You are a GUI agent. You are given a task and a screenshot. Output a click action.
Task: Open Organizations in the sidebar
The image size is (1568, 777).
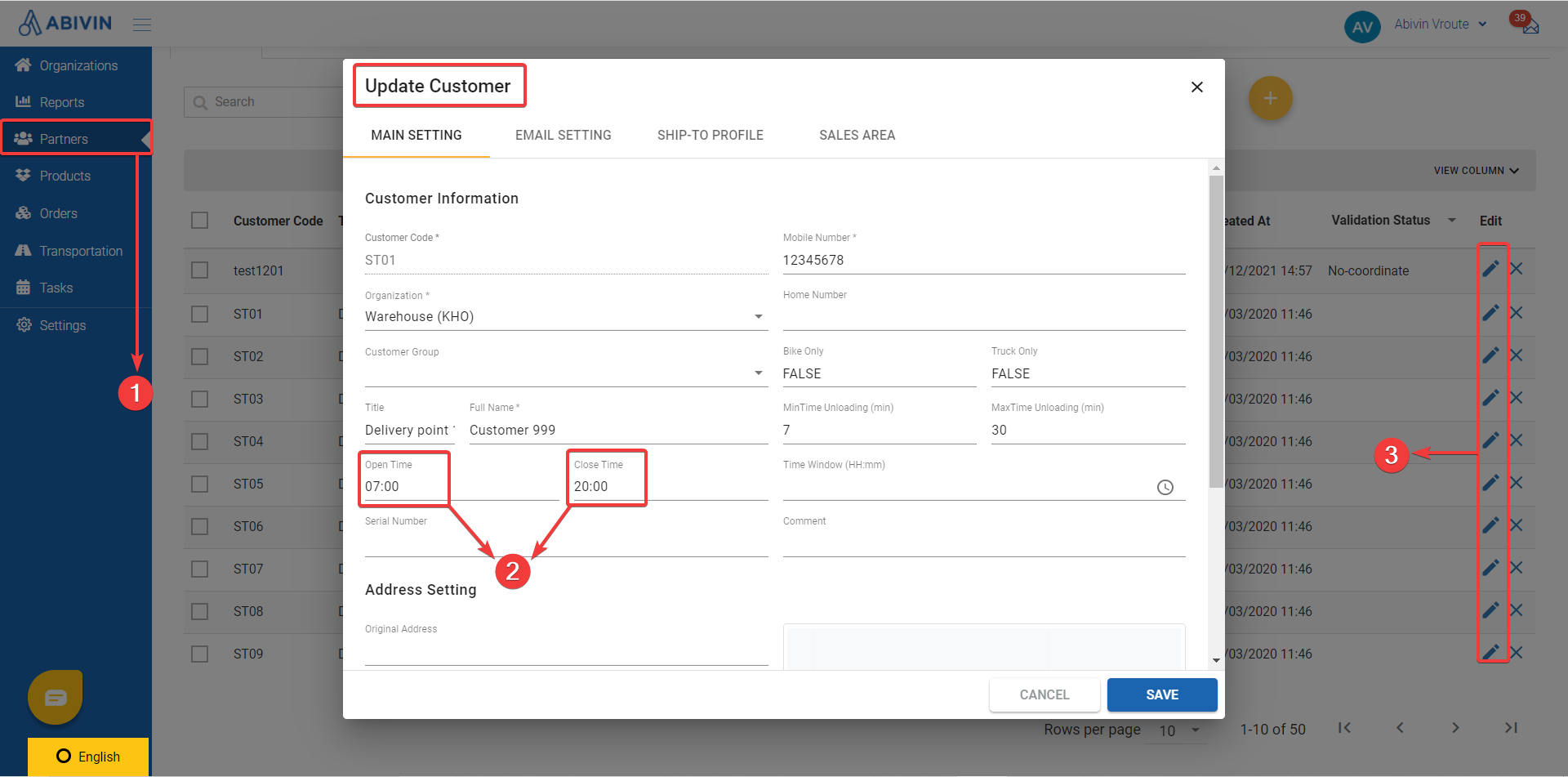76,65
